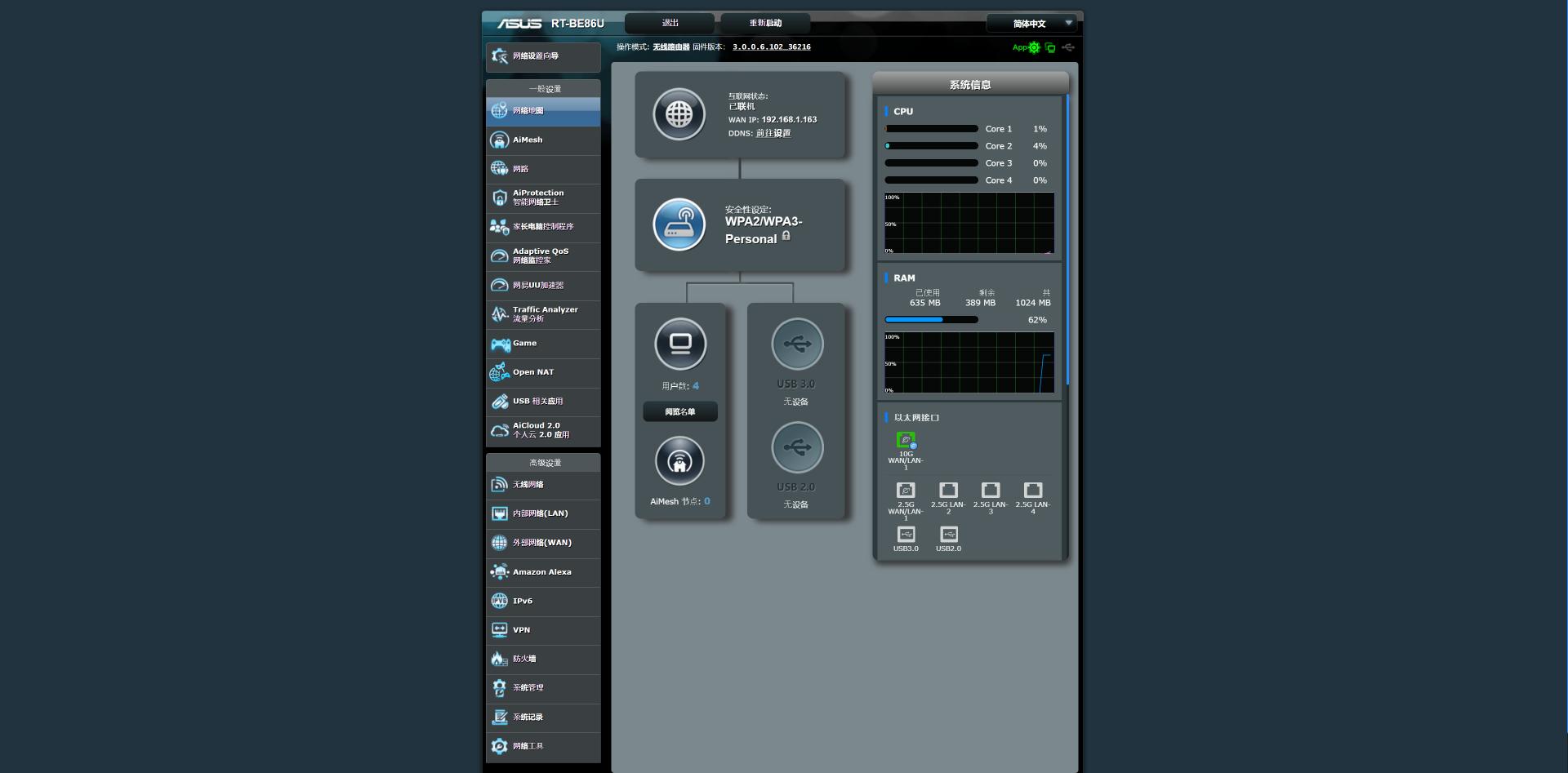1568x773 pixels.
Task: Click the Game controller icon
Action: 500,344
